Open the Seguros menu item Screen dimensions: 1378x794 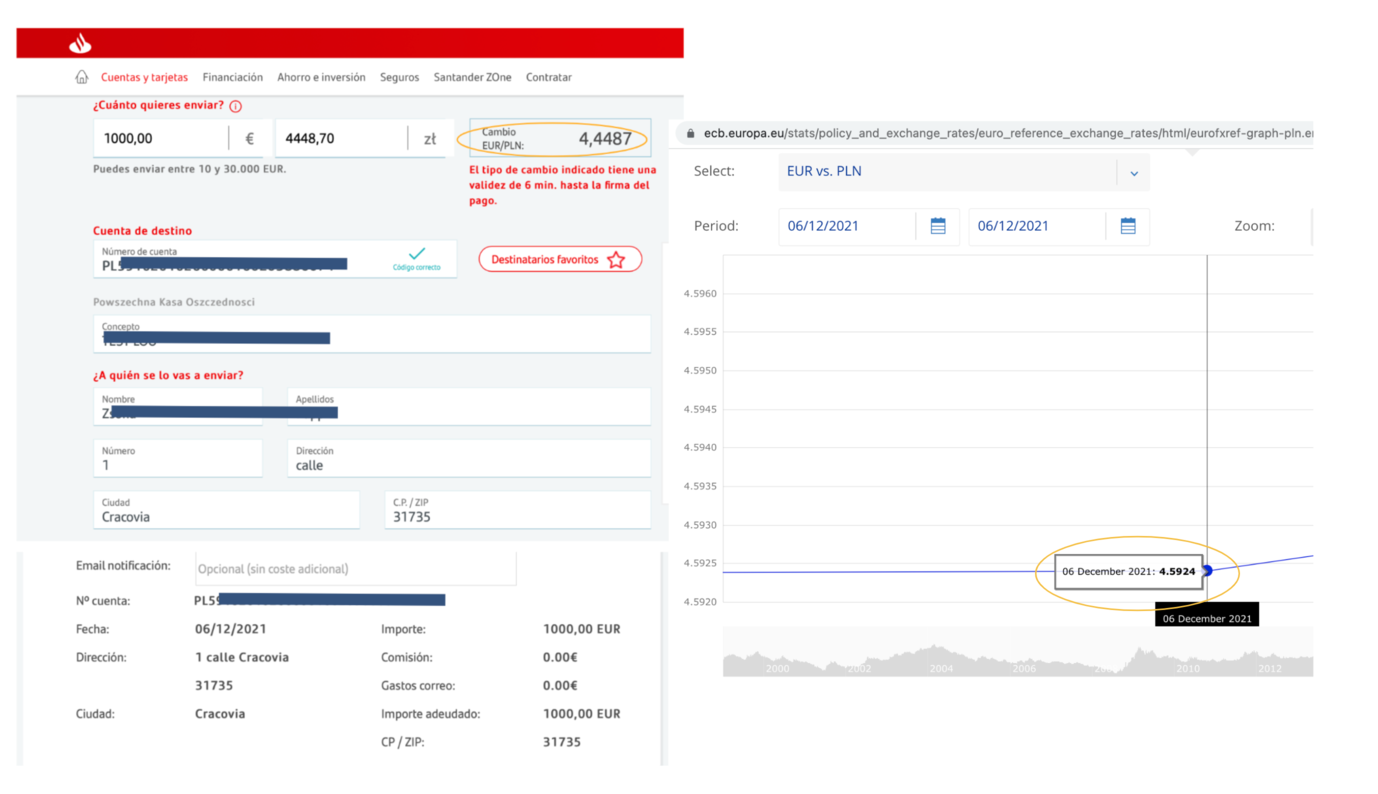399,77
